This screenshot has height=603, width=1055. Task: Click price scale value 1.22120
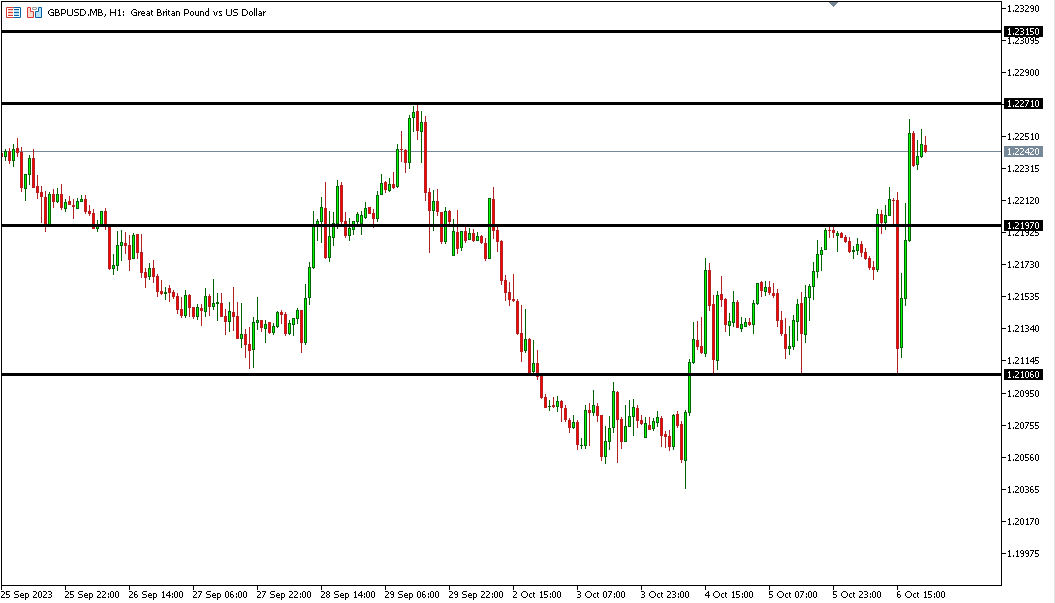1023,201
